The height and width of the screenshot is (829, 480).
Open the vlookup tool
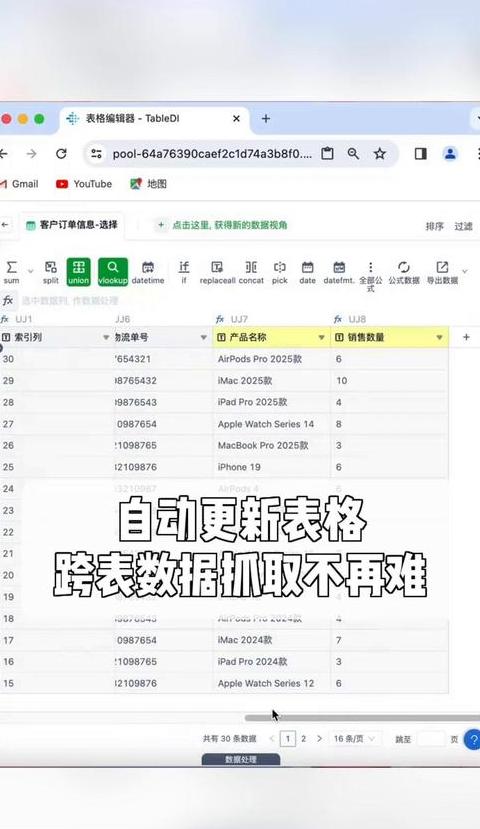[x=113, y=272]
